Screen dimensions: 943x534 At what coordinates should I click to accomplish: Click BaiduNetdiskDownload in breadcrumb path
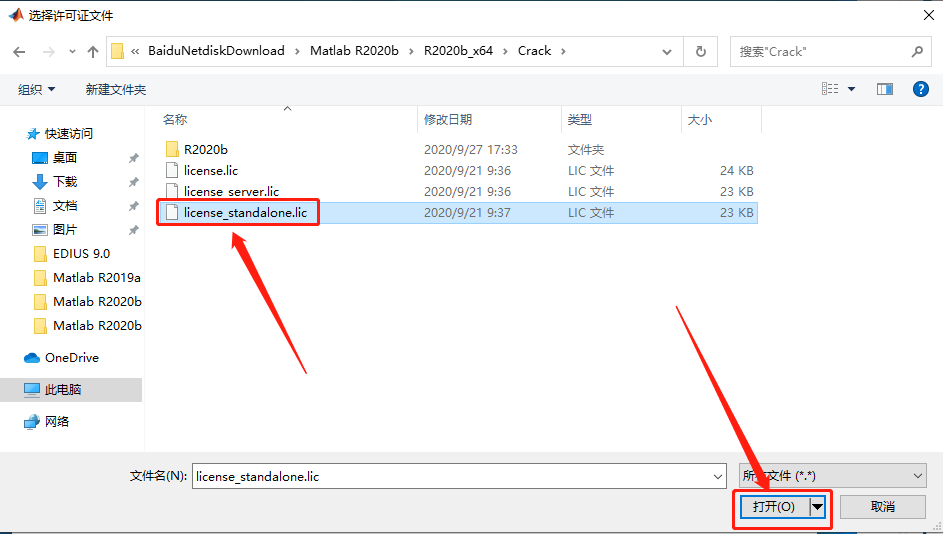[217, 51]
